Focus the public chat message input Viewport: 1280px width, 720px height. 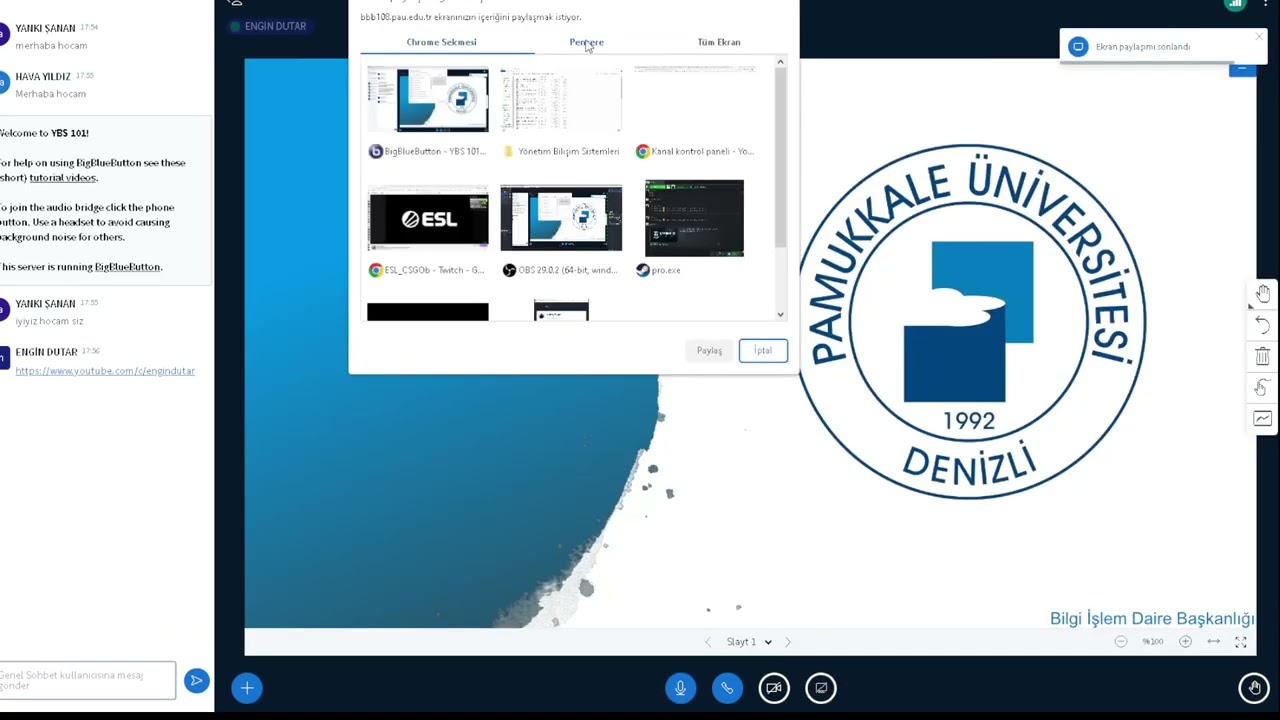tap(86, 680)
